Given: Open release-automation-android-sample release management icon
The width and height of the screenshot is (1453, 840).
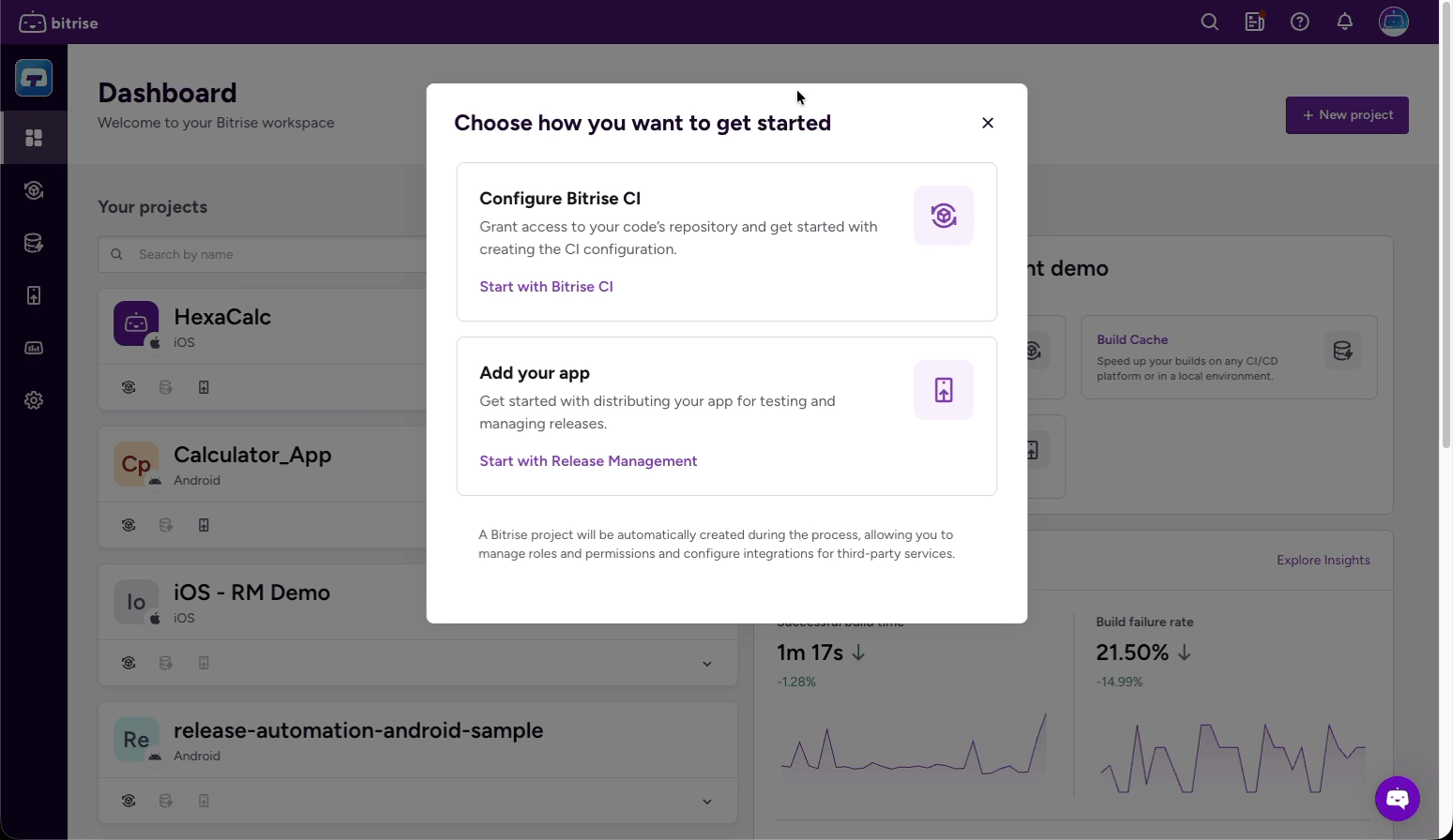Looking at the screenshot, I should [204, 801].
